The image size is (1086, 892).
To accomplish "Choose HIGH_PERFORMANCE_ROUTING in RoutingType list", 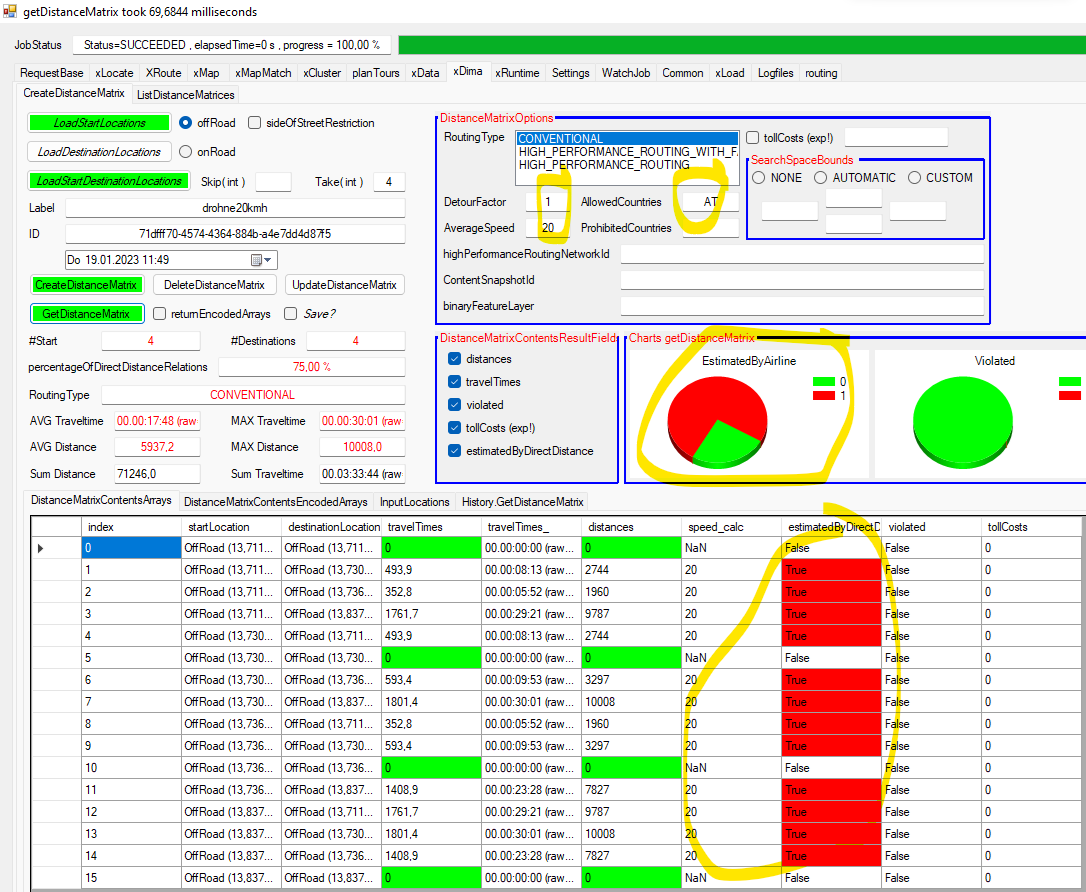I will click(604, 165).
